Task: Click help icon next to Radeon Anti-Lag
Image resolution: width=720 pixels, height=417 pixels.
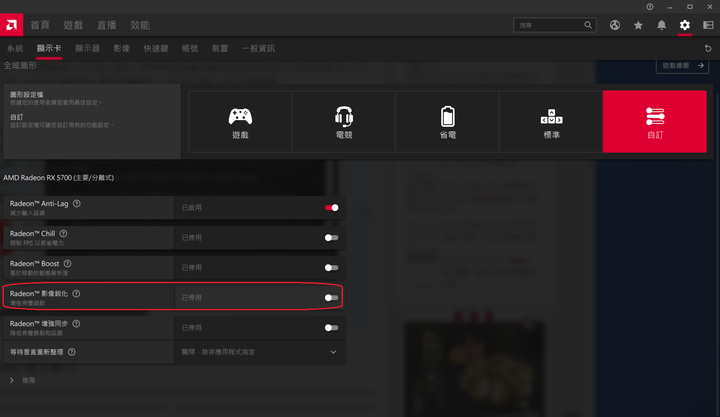Action: click(77, 203)
